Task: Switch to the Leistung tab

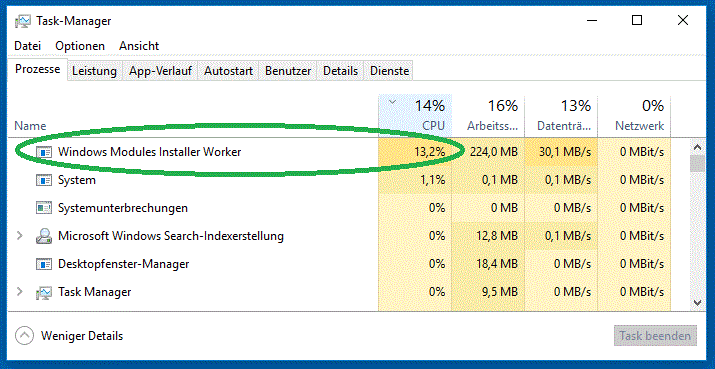Action: click(94, 71)
